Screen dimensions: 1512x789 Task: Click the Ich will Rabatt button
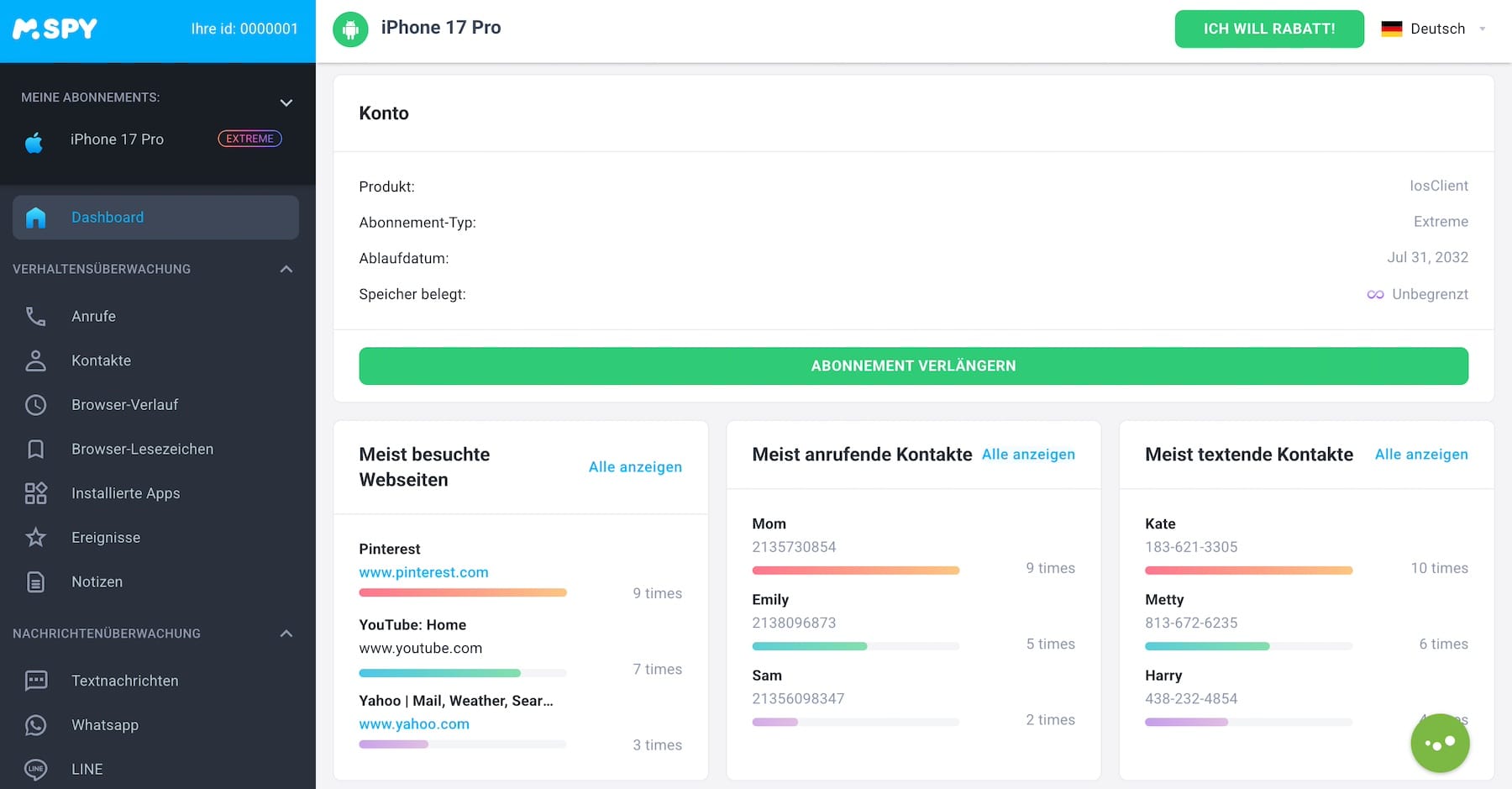click(x=1269, y=29)
